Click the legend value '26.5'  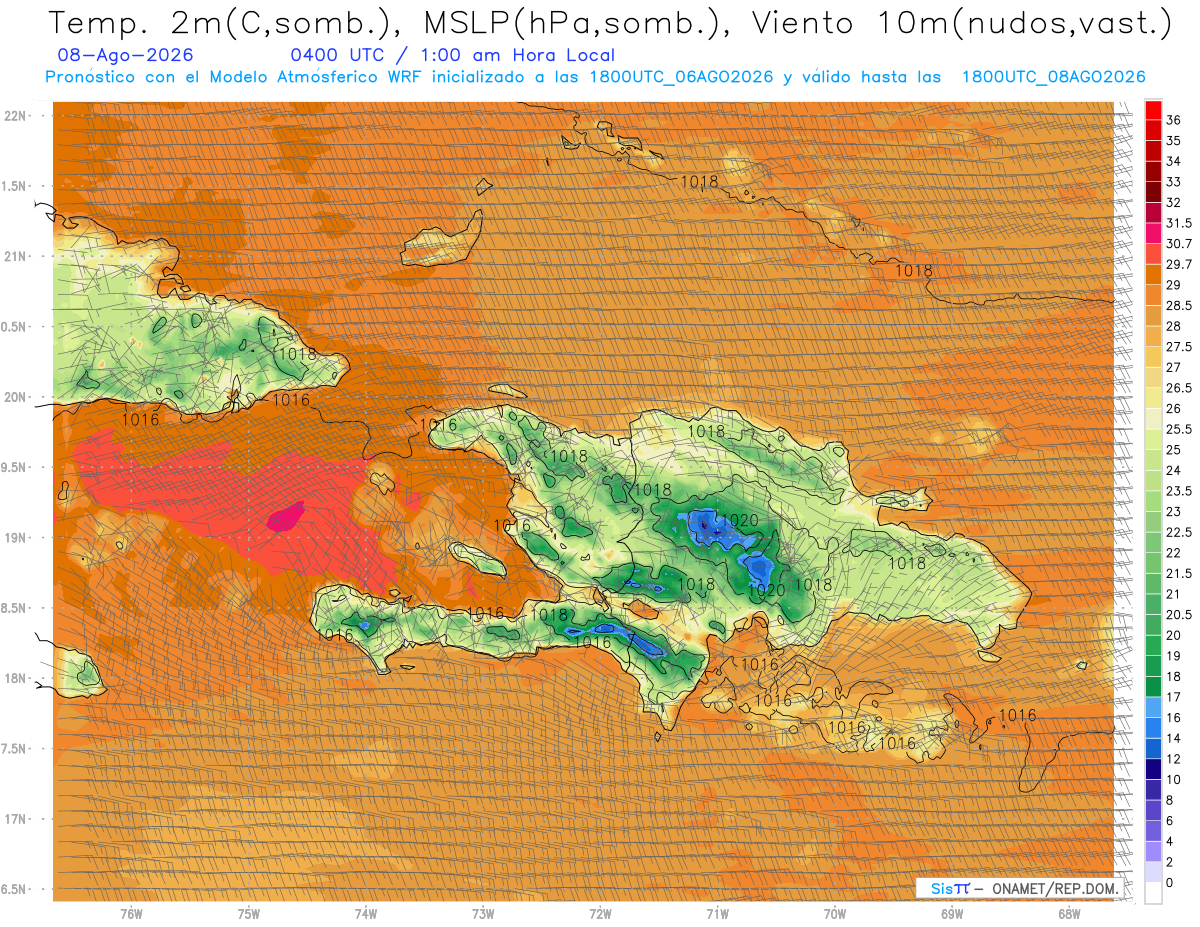1179,388
